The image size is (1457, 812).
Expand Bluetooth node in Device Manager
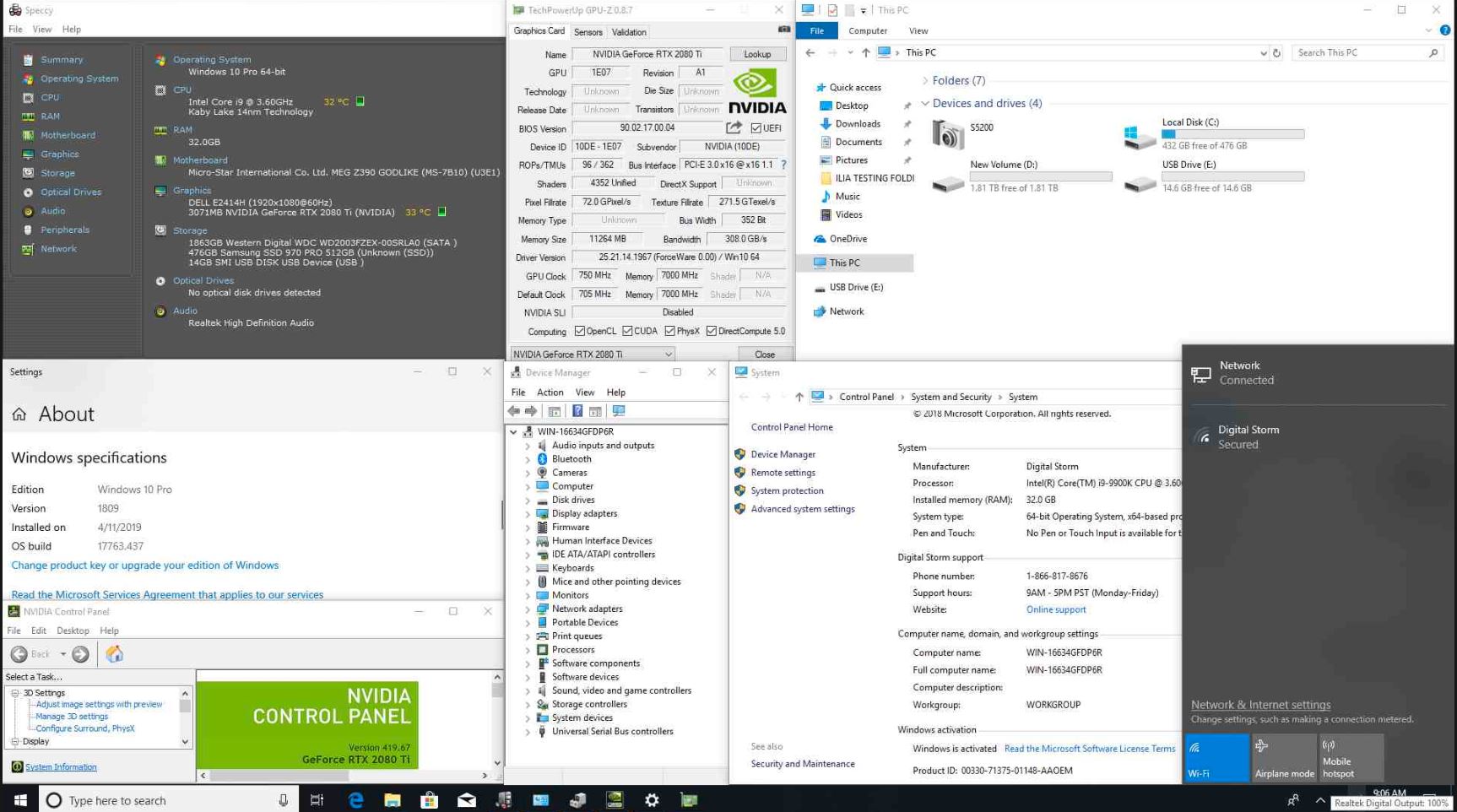528,459
